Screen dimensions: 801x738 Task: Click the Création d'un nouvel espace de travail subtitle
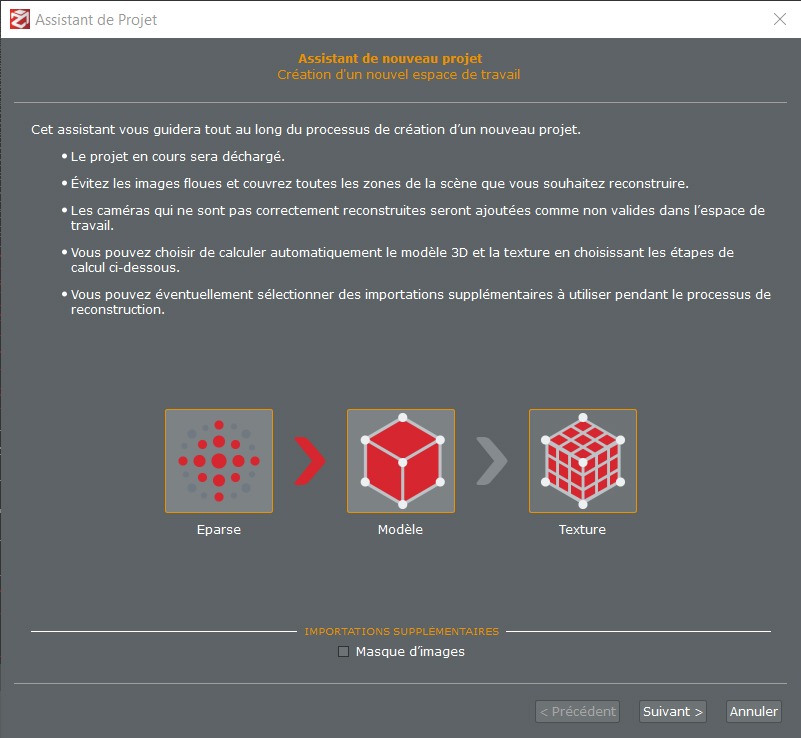point(398,75)
